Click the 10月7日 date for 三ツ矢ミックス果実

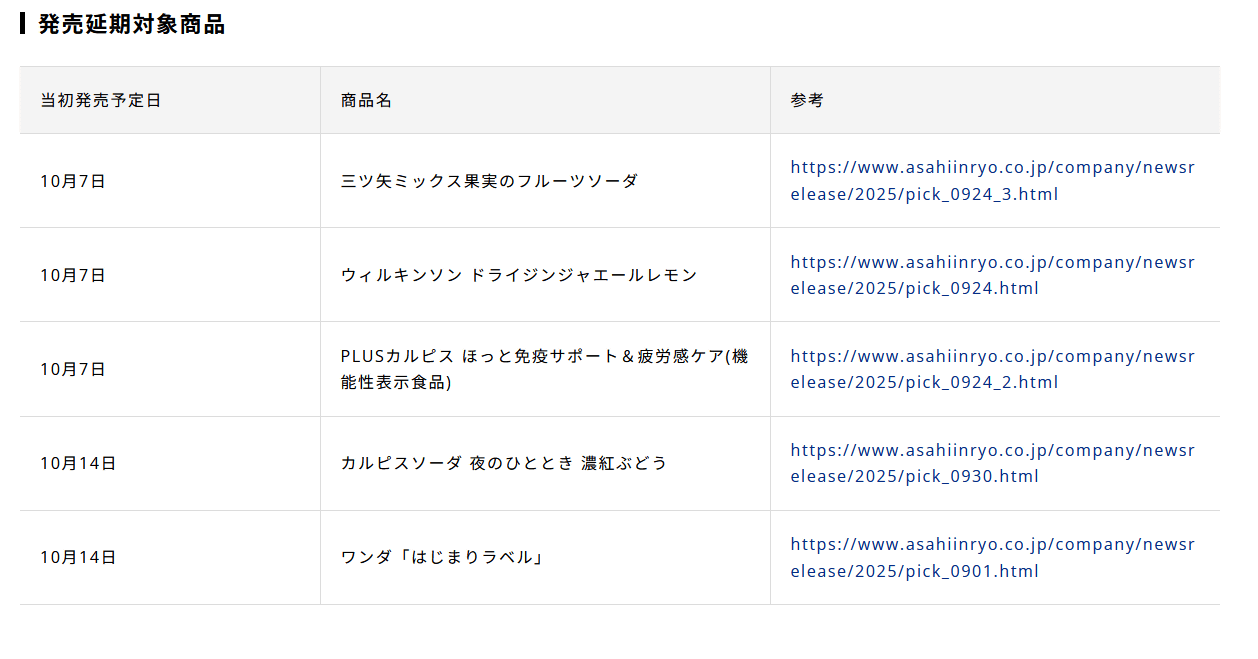pyautogui.click(x=73, y=181)
